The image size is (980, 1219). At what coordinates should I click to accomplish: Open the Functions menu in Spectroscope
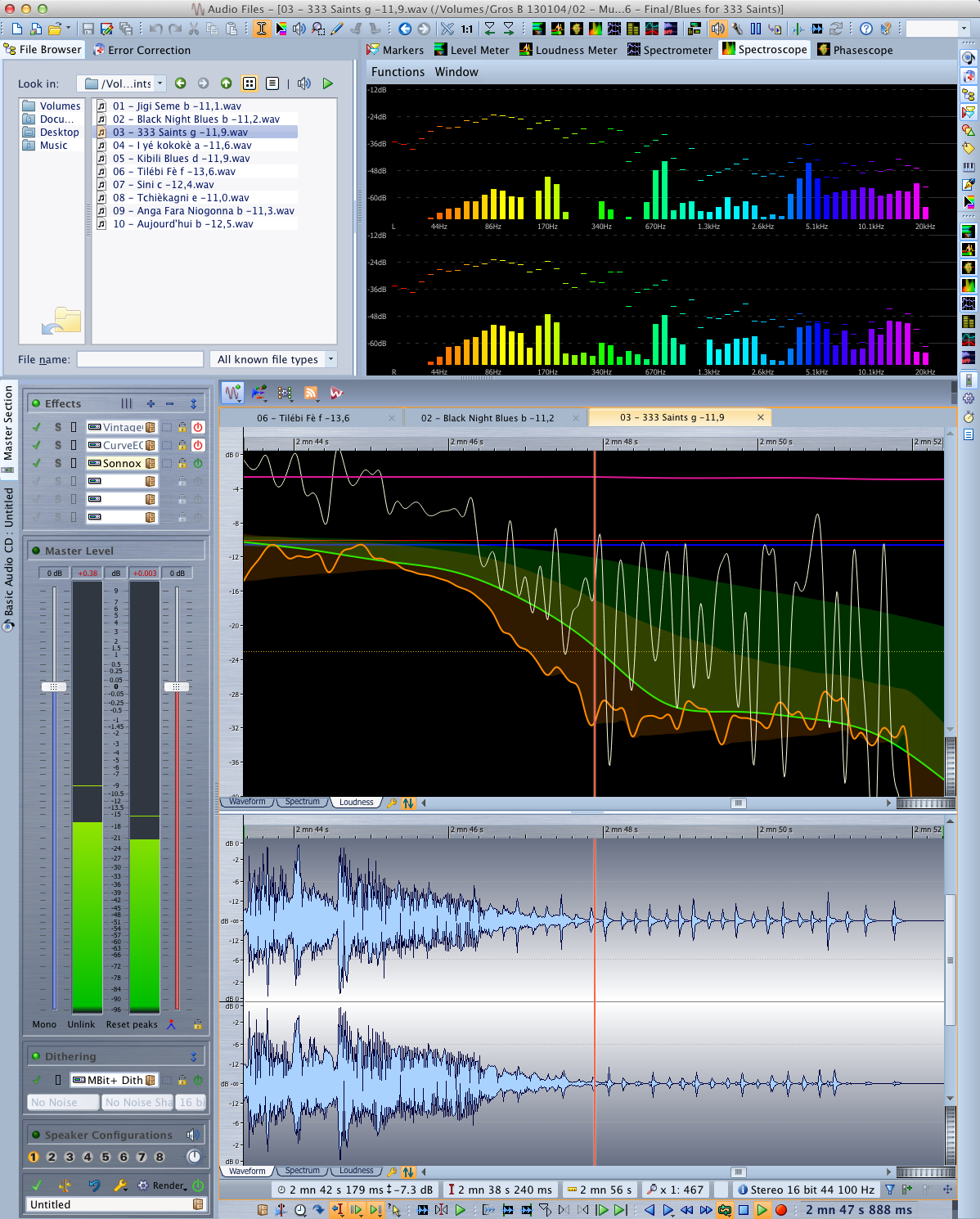pyautogui.click(x=398, y=72)
